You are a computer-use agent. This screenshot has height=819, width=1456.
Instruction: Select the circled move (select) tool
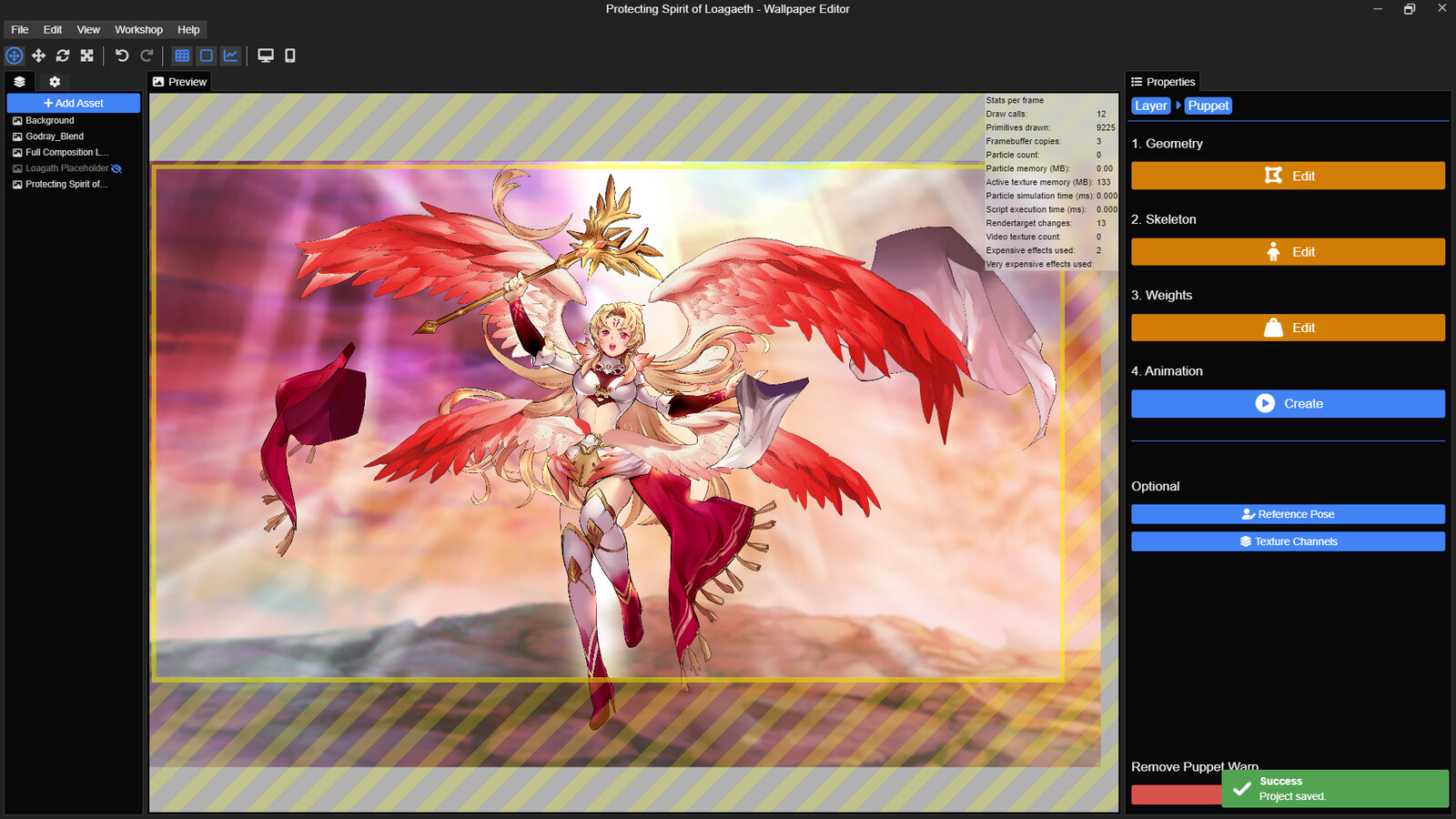(15, 56)
